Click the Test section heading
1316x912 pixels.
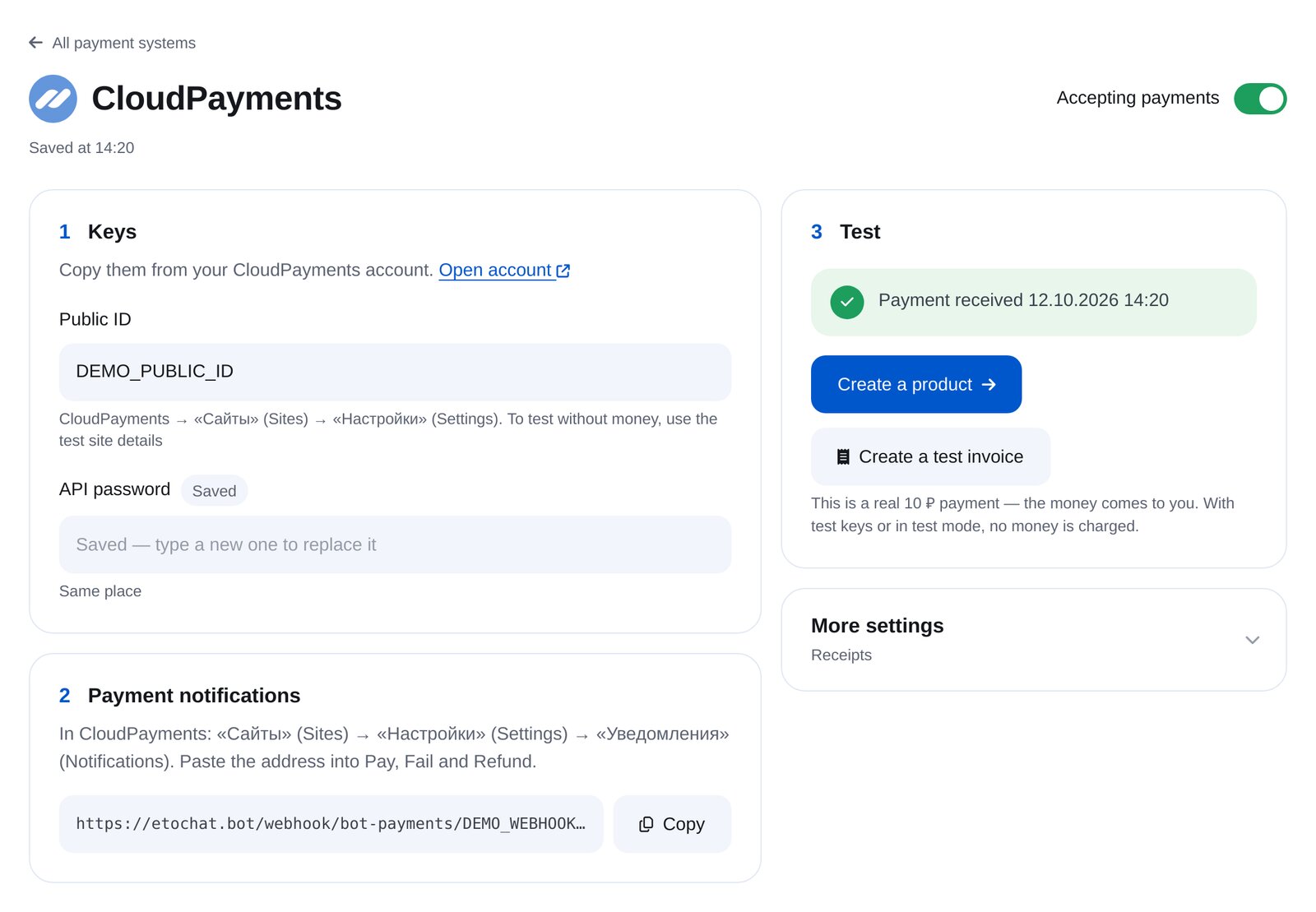(860, 232)
